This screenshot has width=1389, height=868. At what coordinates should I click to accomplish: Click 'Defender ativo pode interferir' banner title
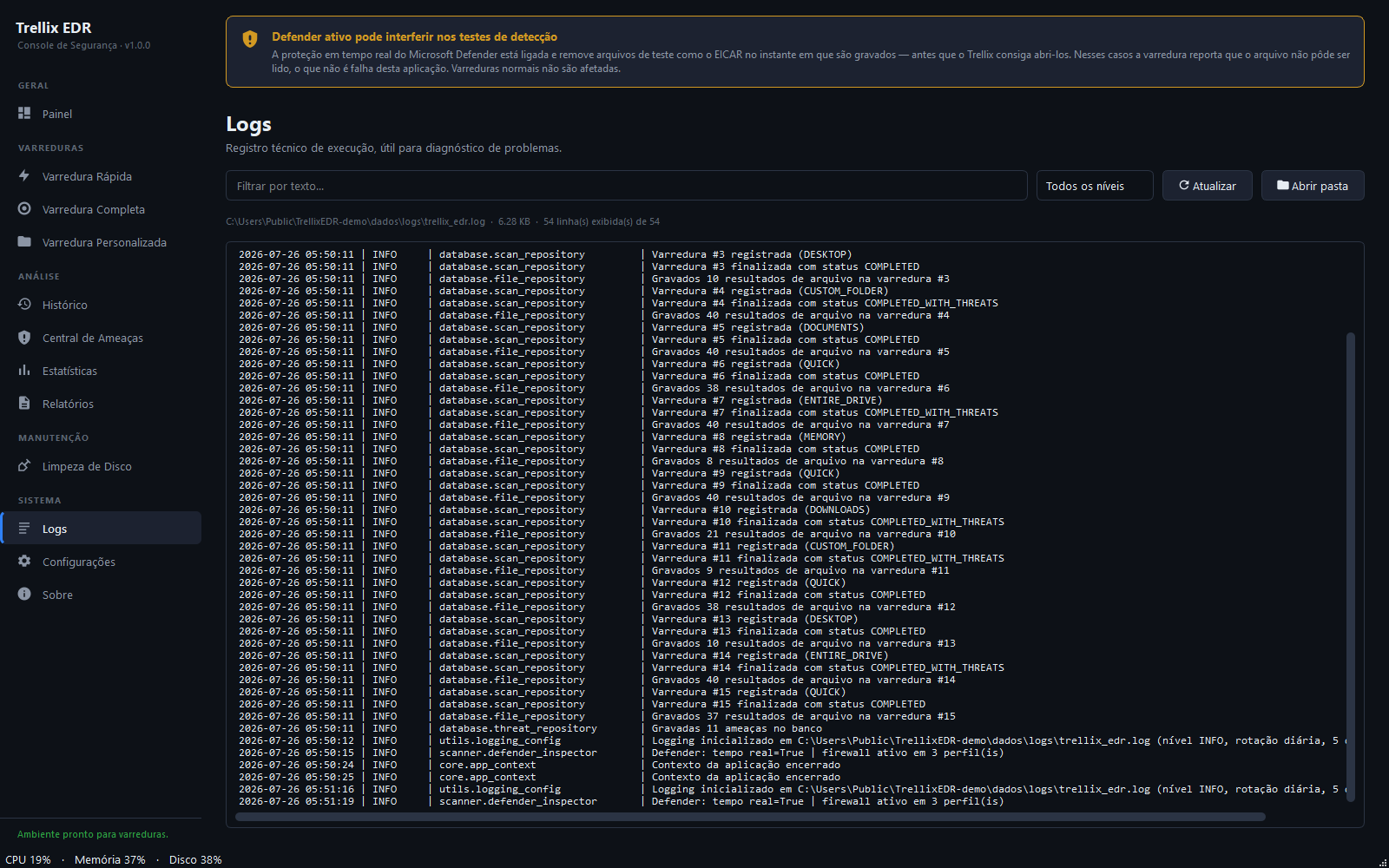415,36
